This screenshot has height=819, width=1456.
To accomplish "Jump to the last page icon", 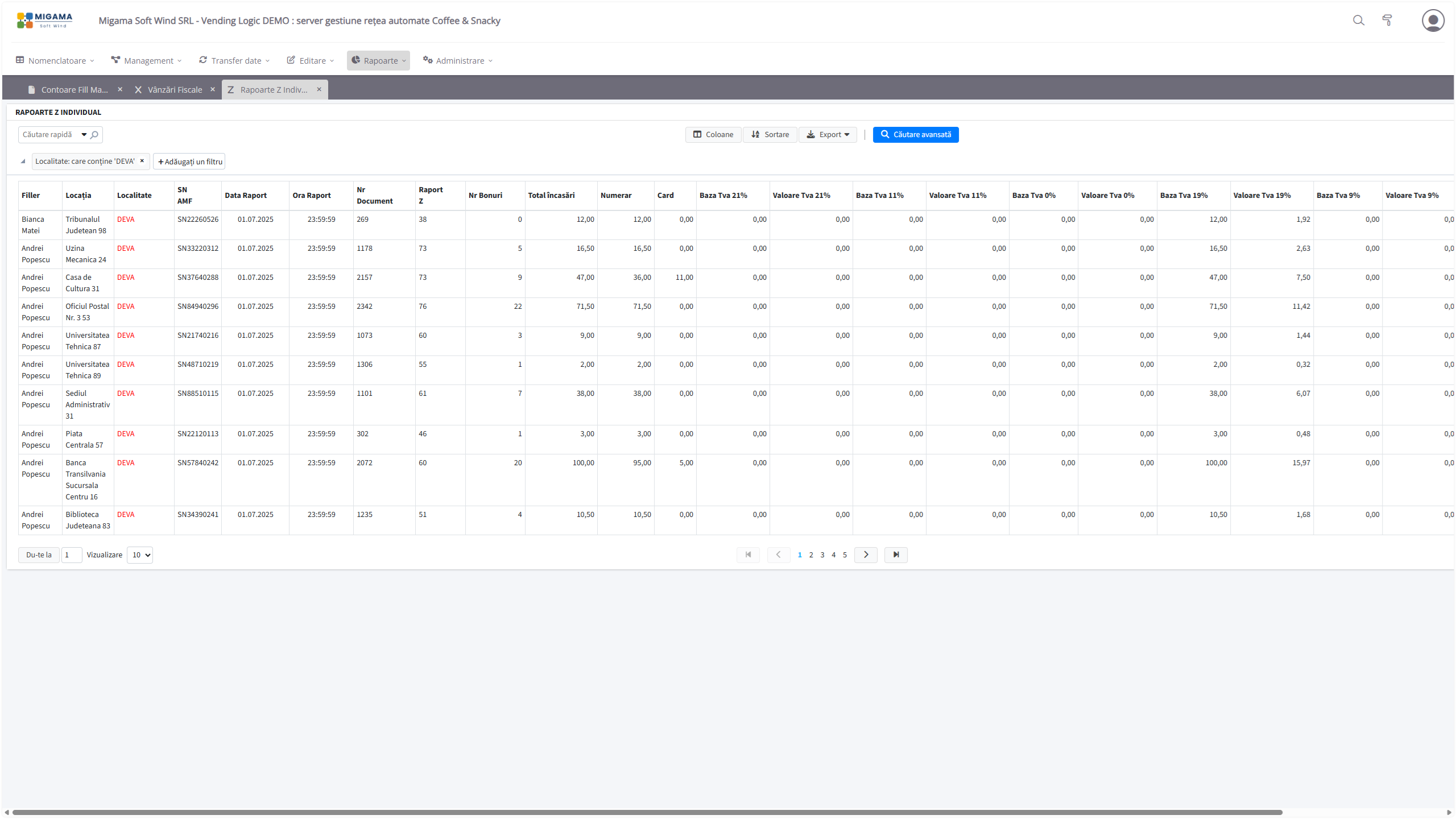I will coord(896,555).
